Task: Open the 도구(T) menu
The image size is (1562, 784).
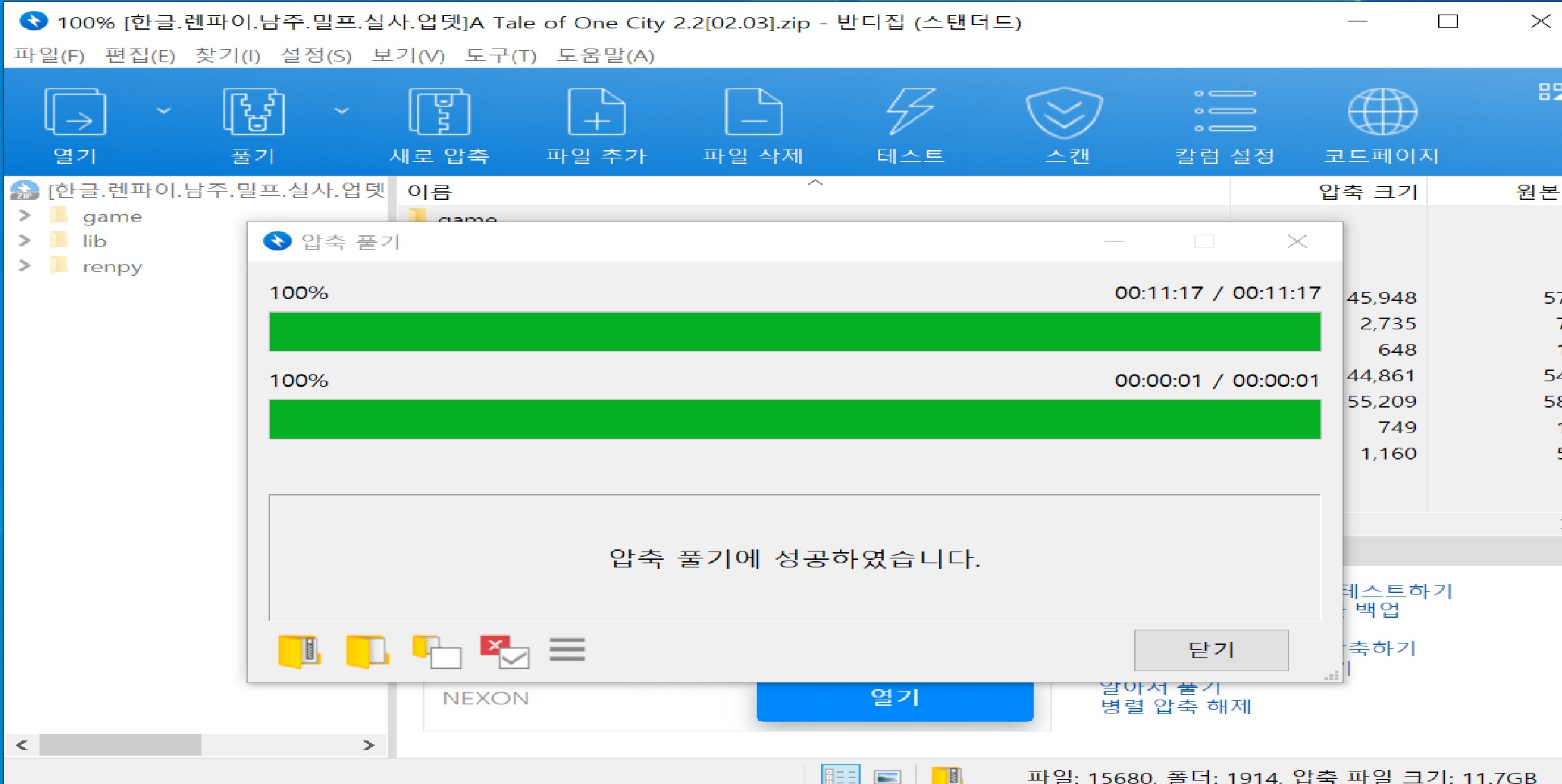Action: (501, 55)
